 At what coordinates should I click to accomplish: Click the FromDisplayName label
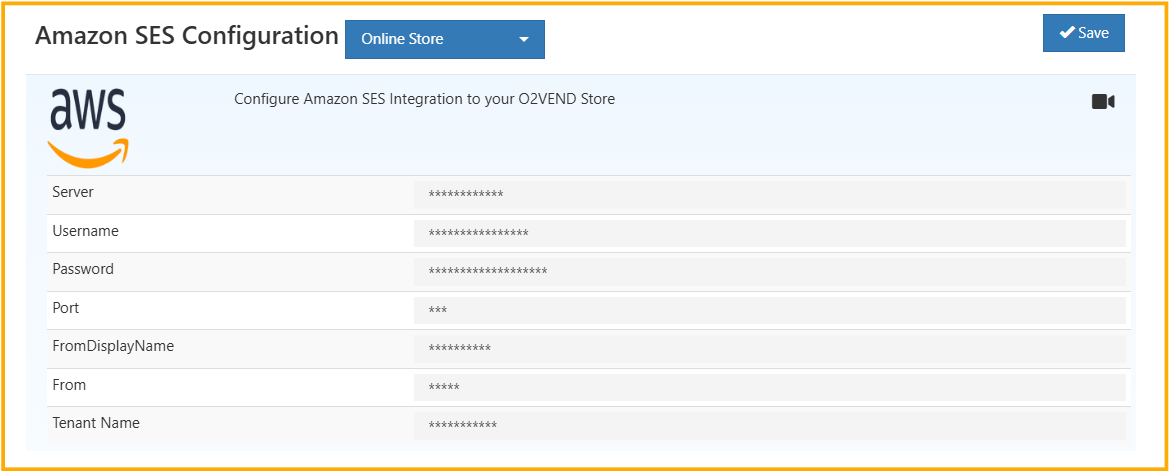click(113, 346)
